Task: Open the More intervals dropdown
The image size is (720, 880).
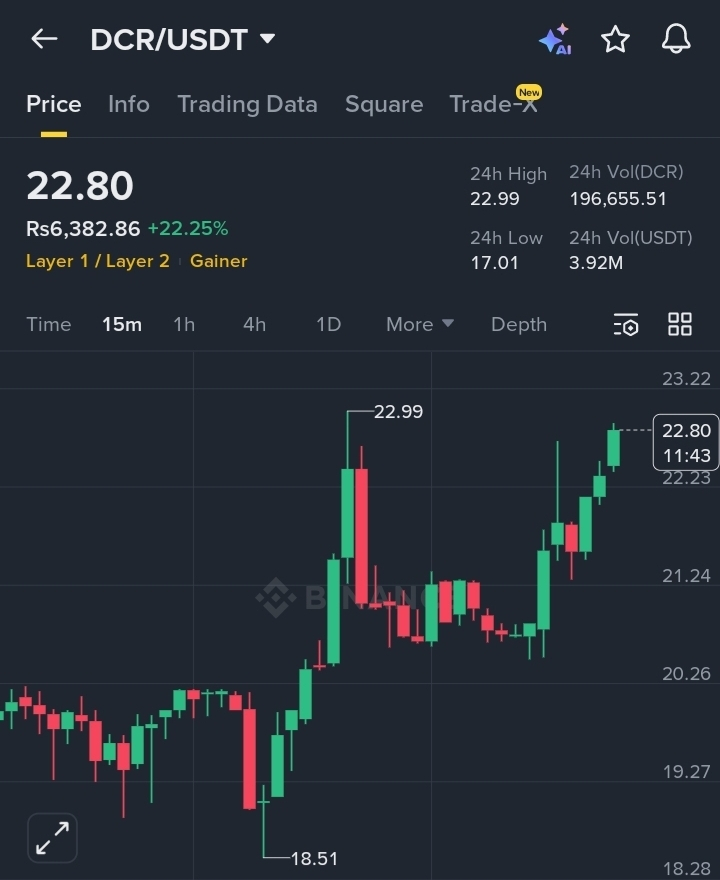Action: (420, 324)
